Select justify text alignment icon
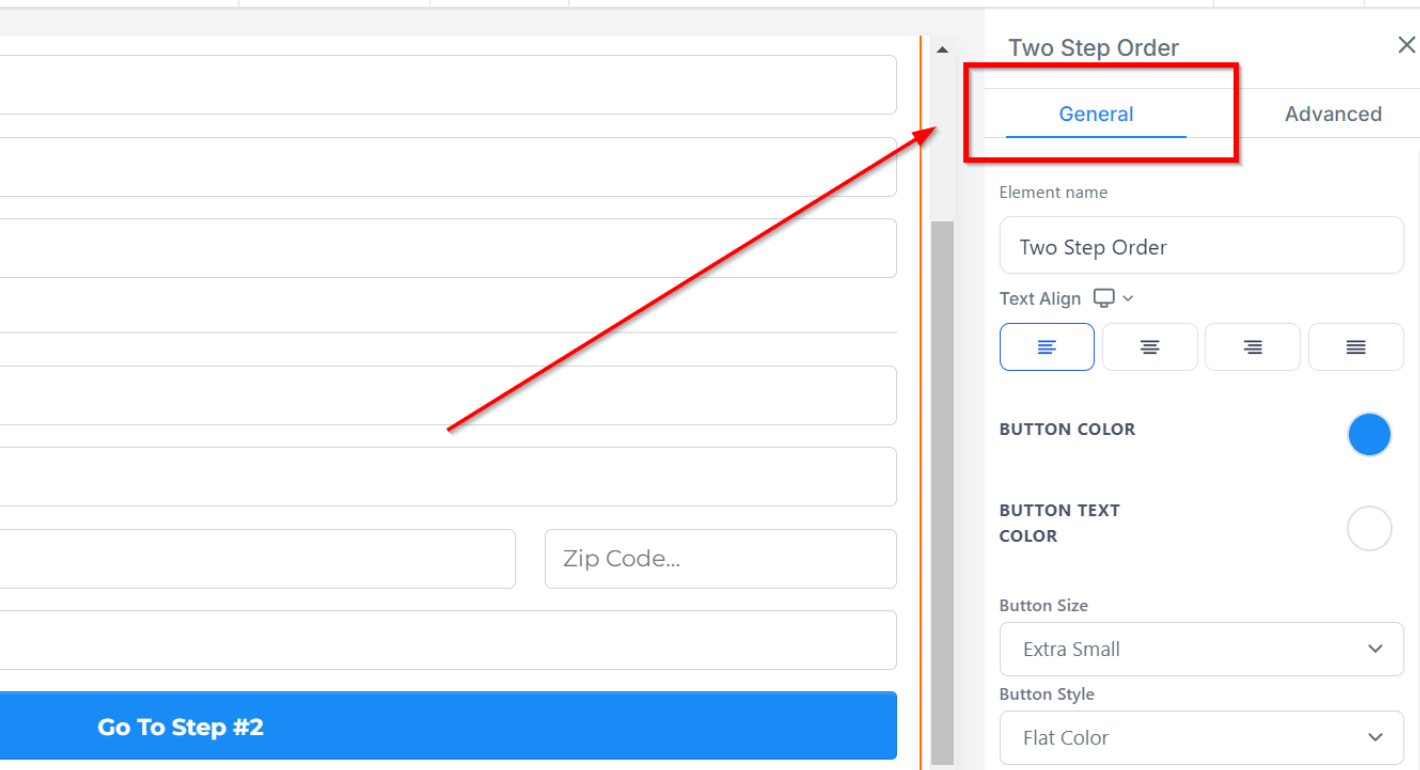This screenshot has width=1420, height=770. tap(1355, 347)
